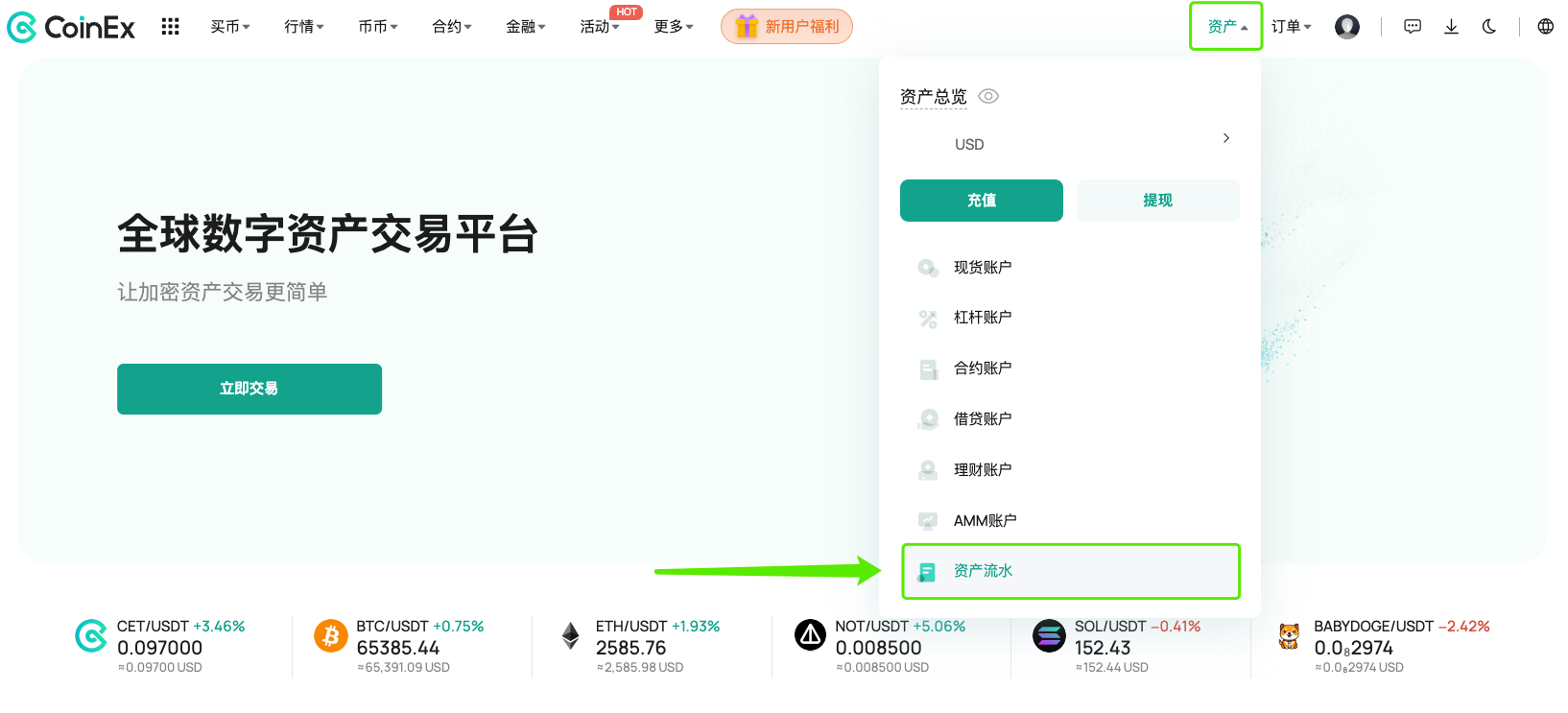
Task: Open the SOL/USDT trading pair
Action: click(1110, 627)
